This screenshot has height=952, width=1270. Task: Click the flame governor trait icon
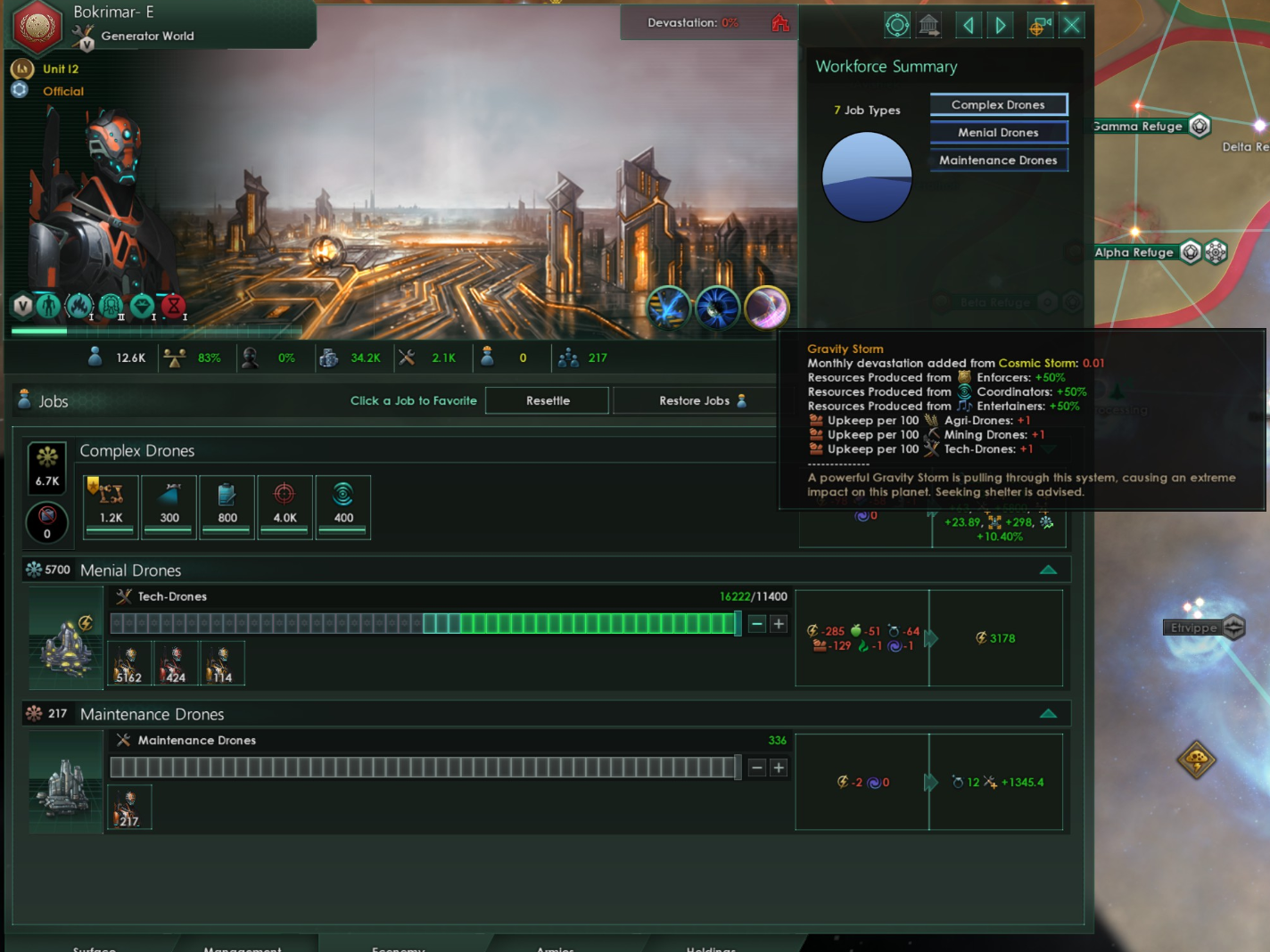pos(79,307)
